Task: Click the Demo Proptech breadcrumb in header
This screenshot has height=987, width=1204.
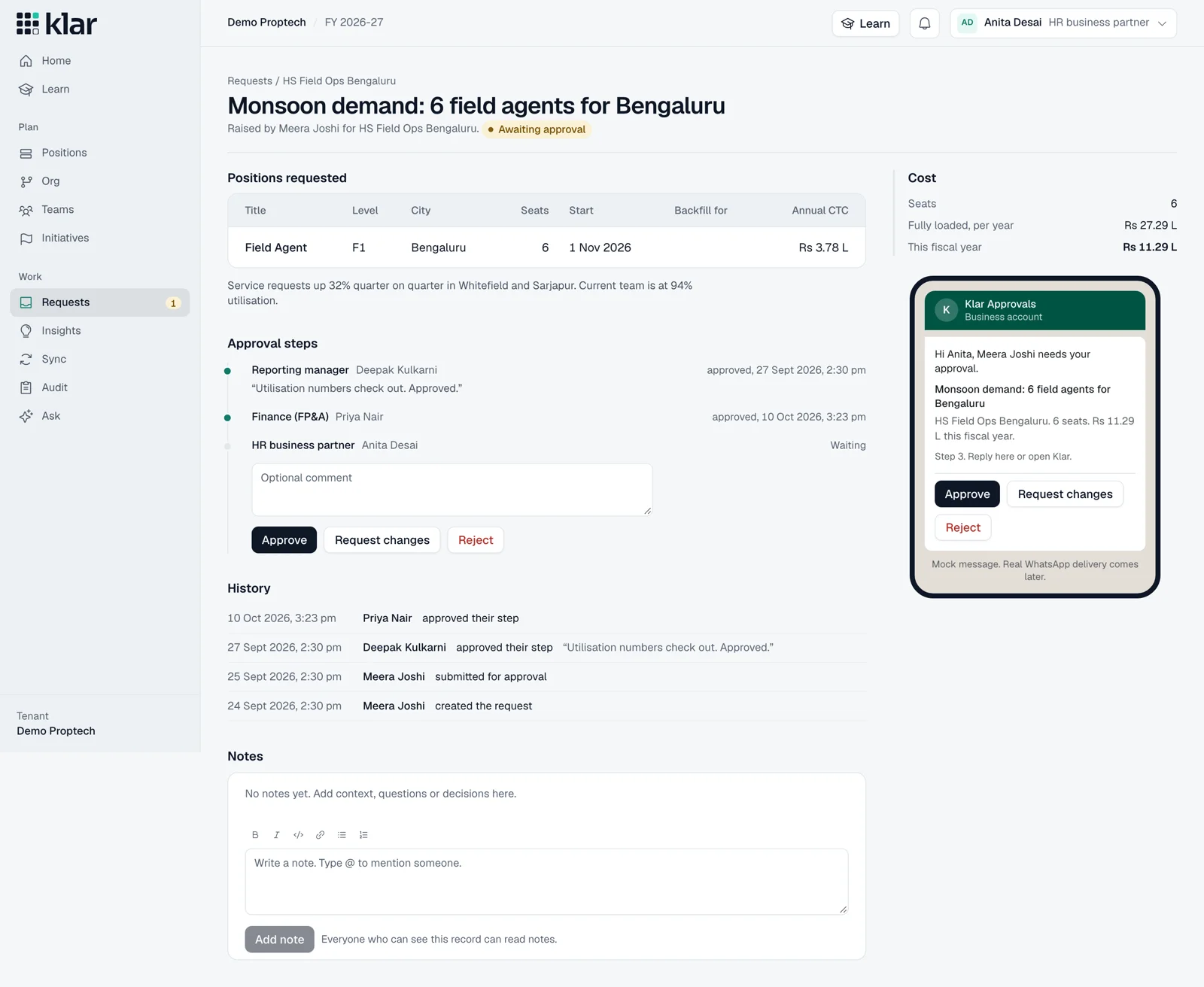Action: 266,23
